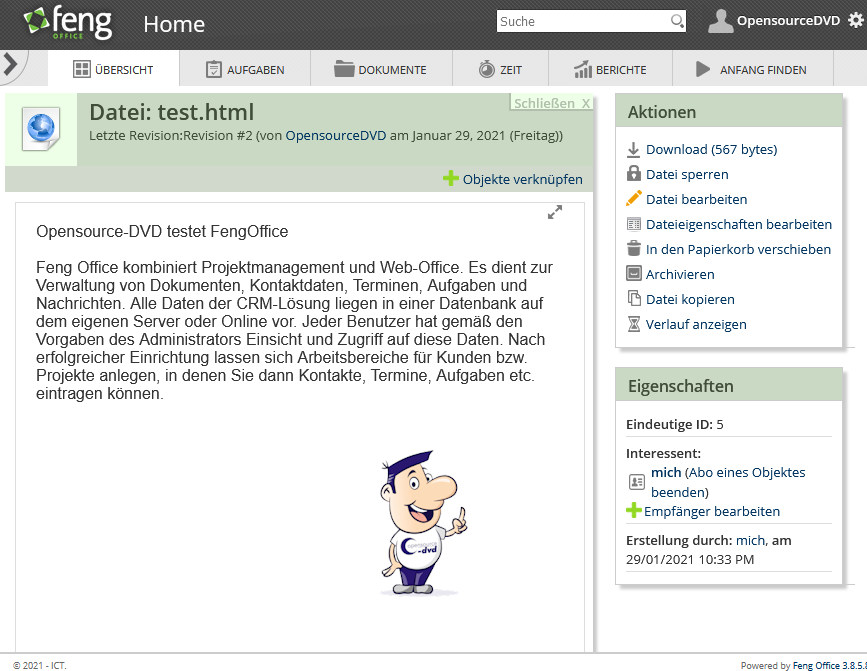The image size is (867, 671).
Task: Open Dateieigenschaften bearbeiten
Action: pos(738,225)
